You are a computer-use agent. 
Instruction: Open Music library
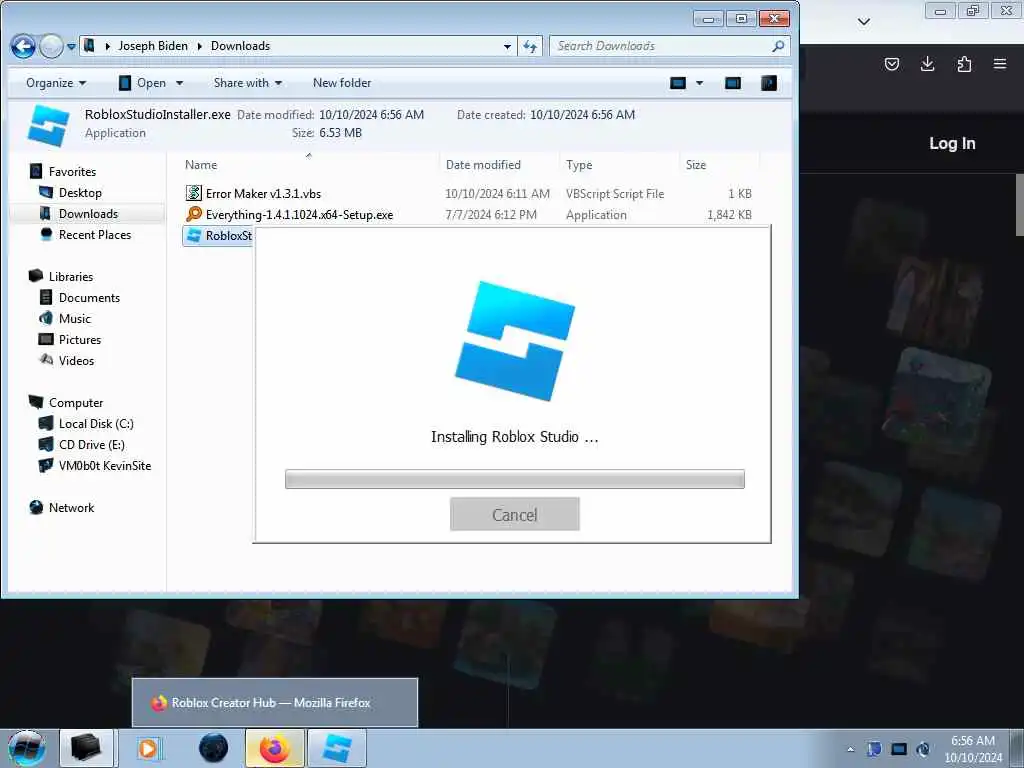click(74, 319)
